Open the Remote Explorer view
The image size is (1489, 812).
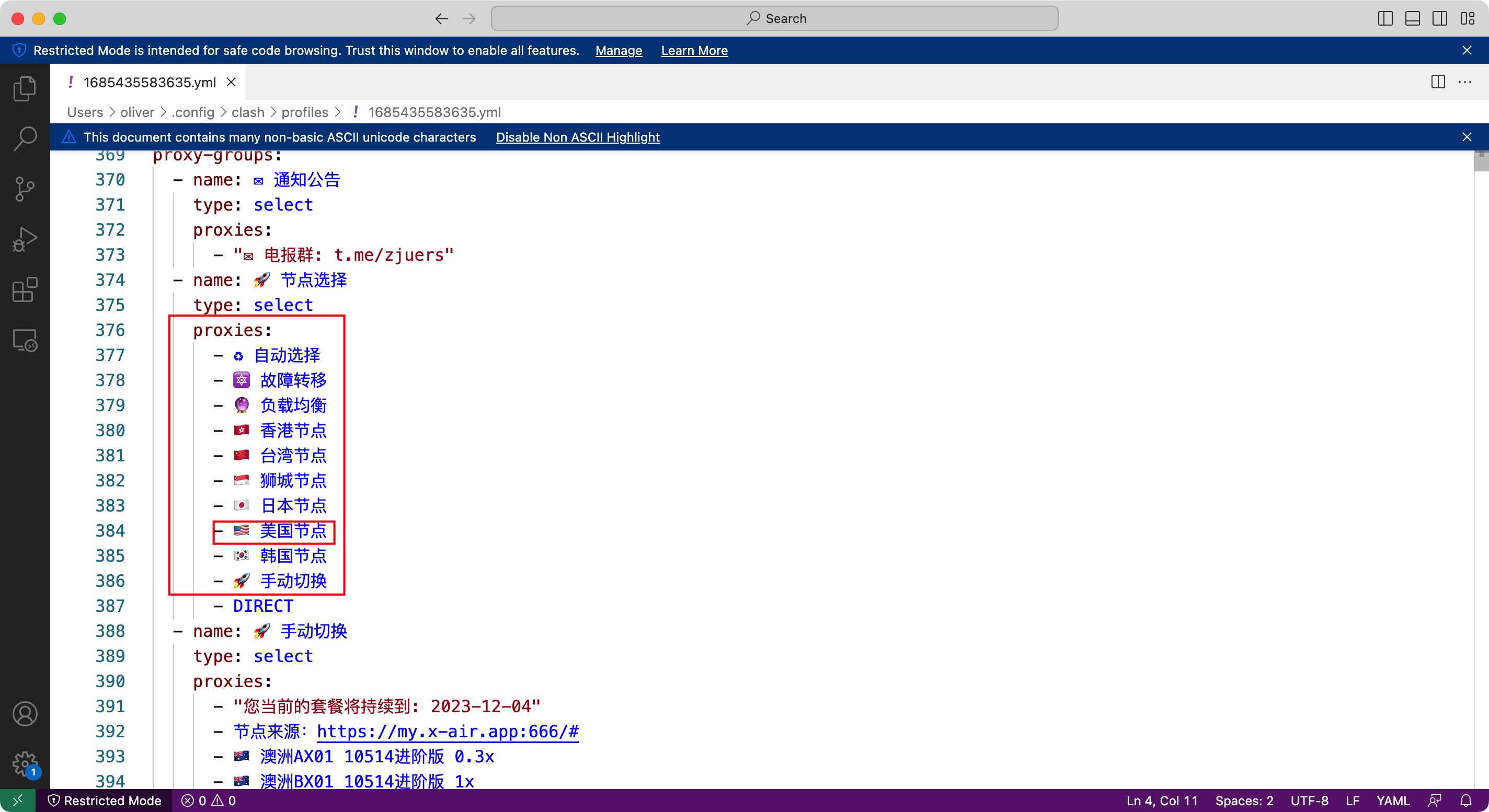click(x=24, y=340)
